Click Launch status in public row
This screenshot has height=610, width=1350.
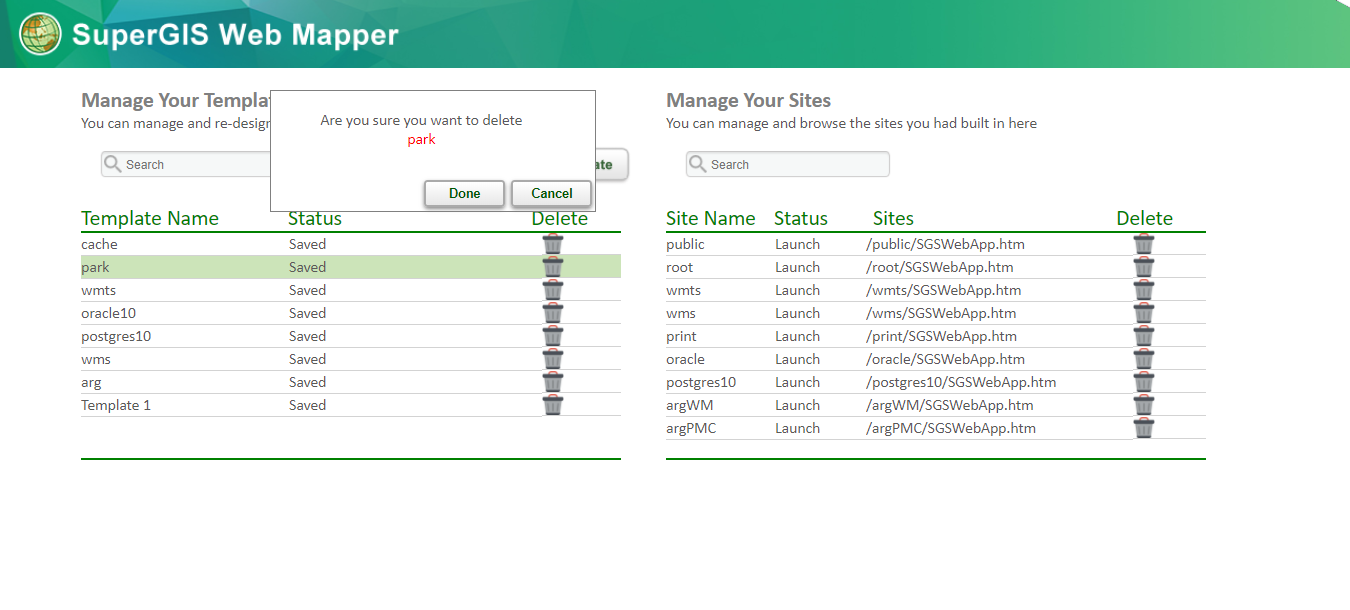pyautogui.click(x=797, y=244)
